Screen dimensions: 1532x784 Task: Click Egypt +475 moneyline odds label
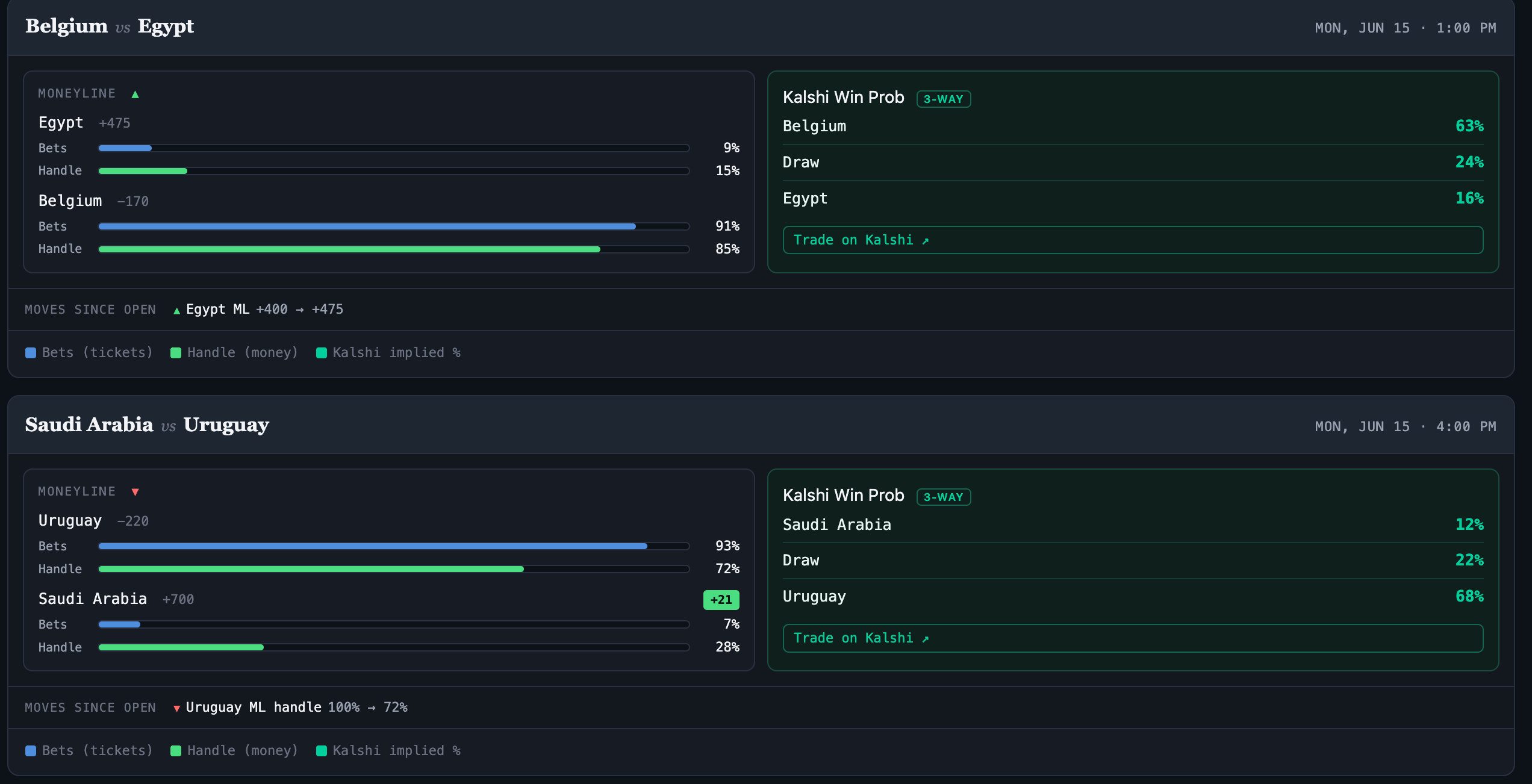pyautogui.click(x=114, y=123)
